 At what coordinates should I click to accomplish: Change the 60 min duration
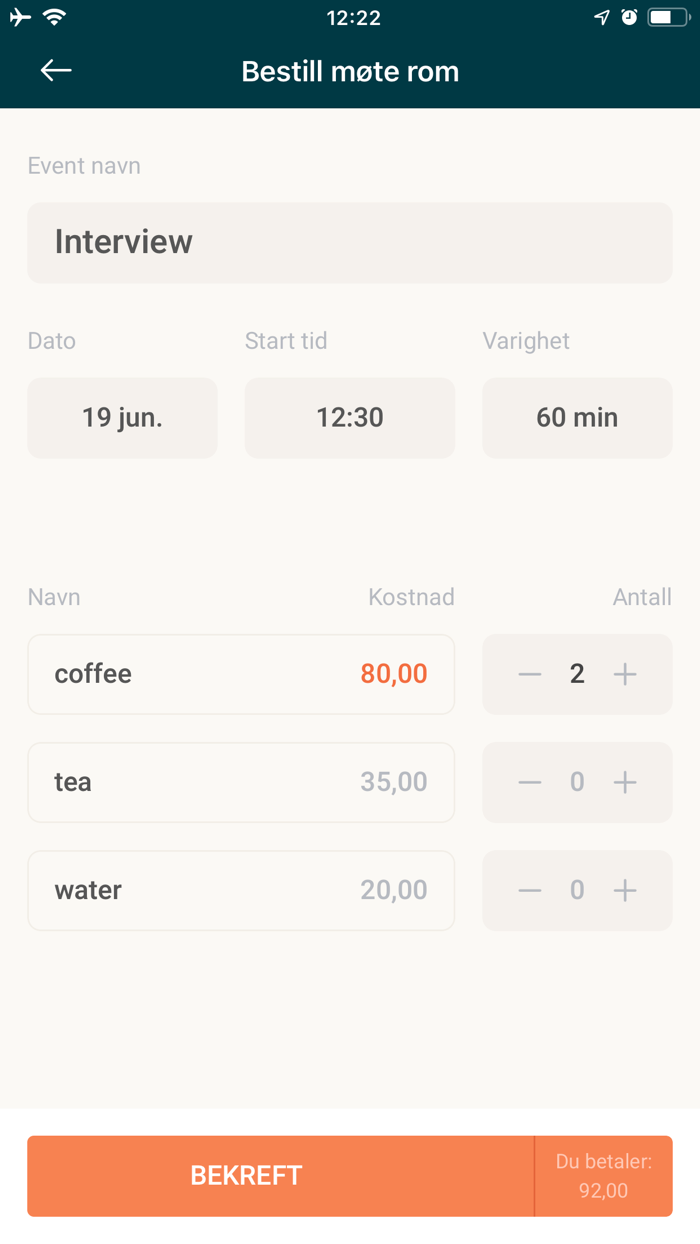(577, 418)
